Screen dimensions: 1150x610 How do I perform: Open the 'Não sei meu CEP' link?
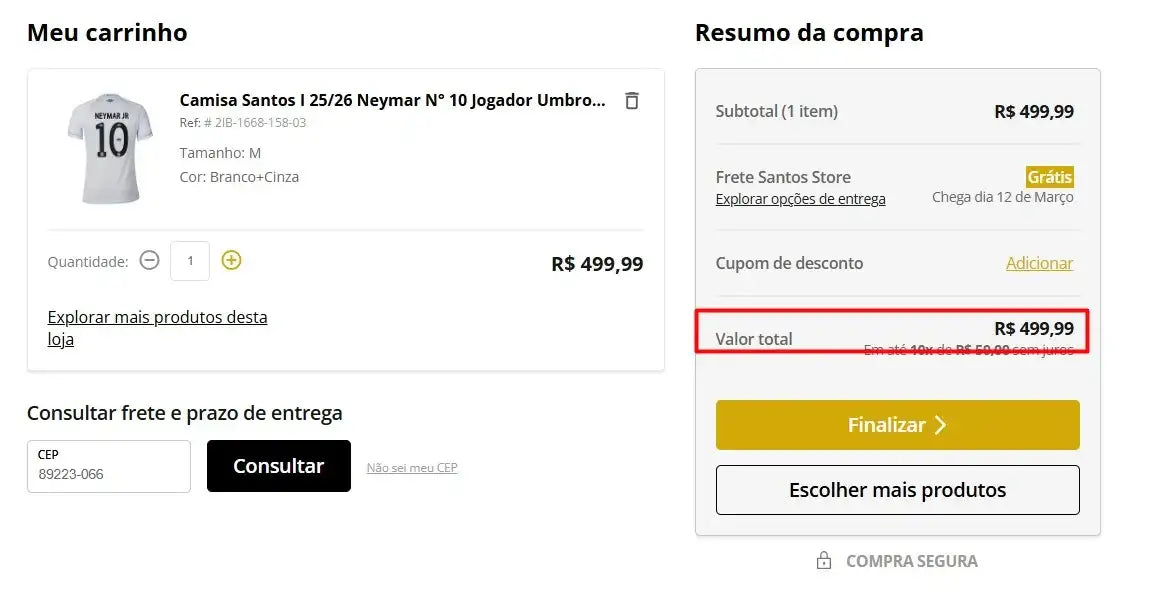[x=412, y=467]
